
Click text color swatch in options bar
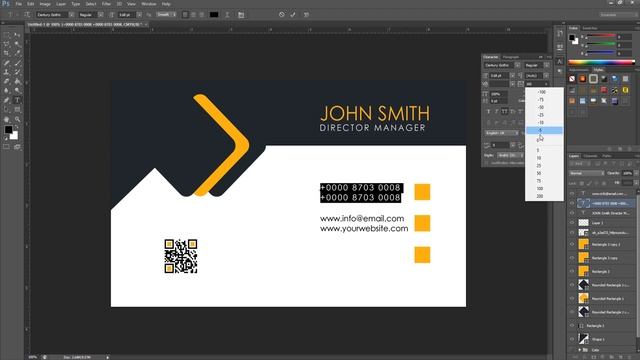coord(214,15)
